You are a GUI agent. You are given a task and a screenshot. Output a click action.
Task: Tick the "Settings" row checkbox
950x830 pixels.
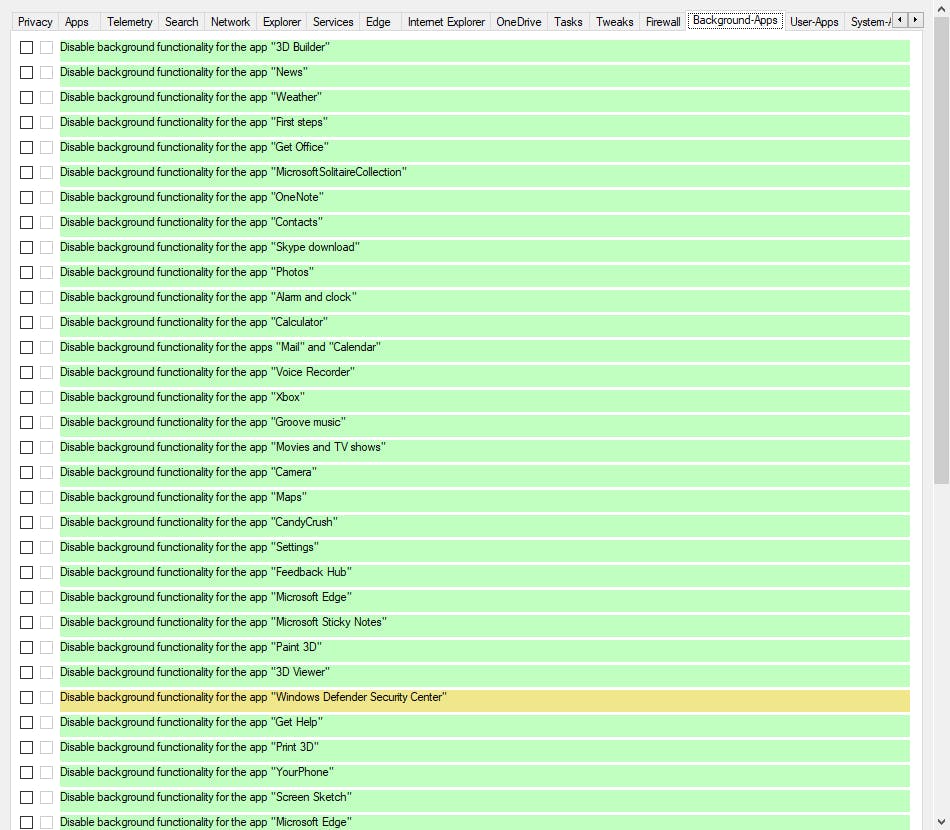pos(26,548)
